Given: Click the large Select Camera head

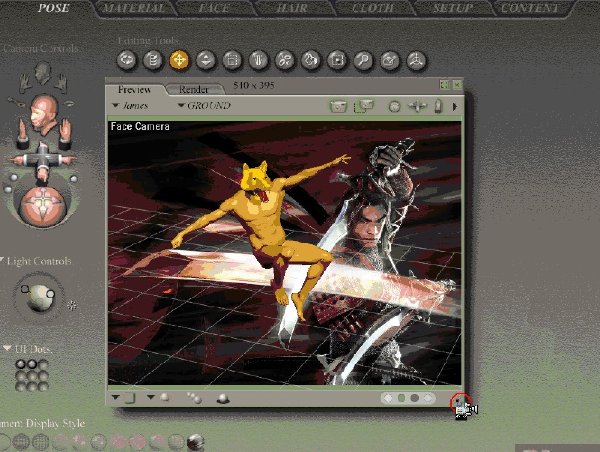Looking at the screenshot, I should tap(43, 114).
